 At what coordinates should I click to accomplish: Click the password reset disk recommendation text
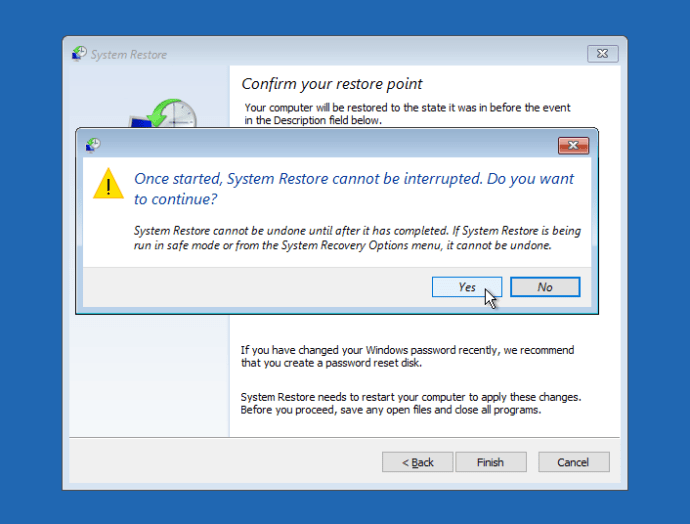(407, 356)
